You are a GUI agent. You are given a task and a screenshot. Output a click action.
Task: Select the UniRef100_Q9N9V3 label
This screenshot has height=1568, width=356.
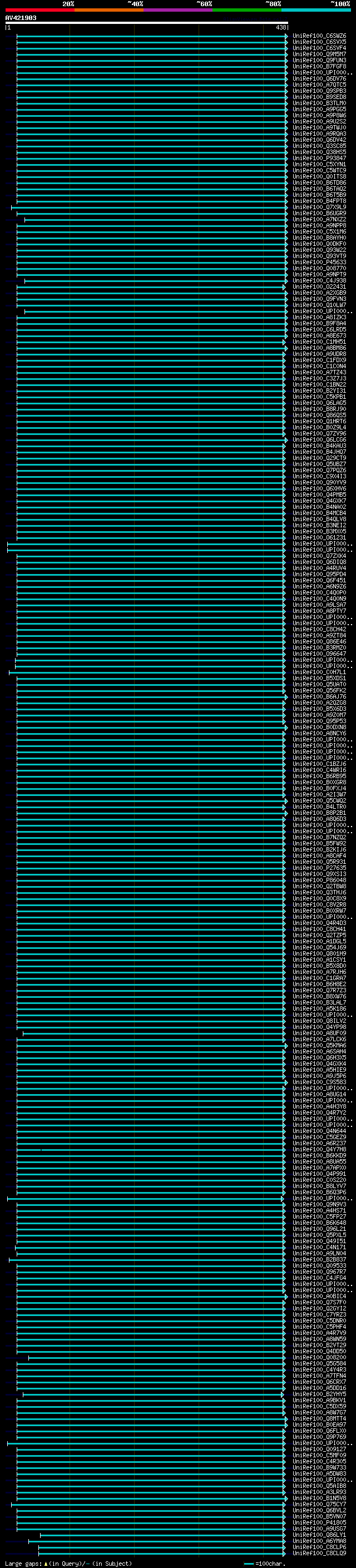[x=319, y=1204]
